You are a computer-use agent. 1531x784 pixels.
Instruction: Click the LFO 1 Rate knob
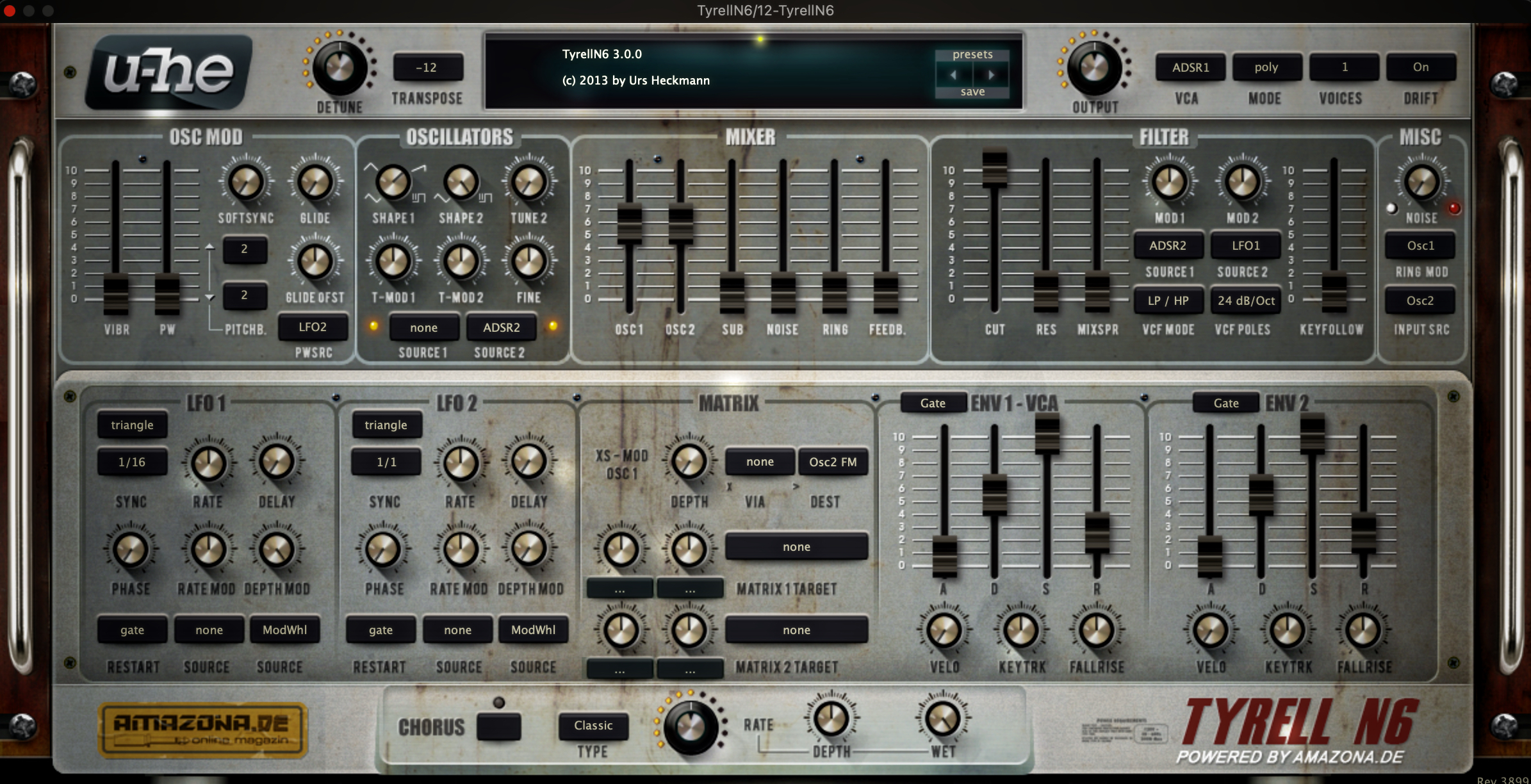(x=208, y=462)
